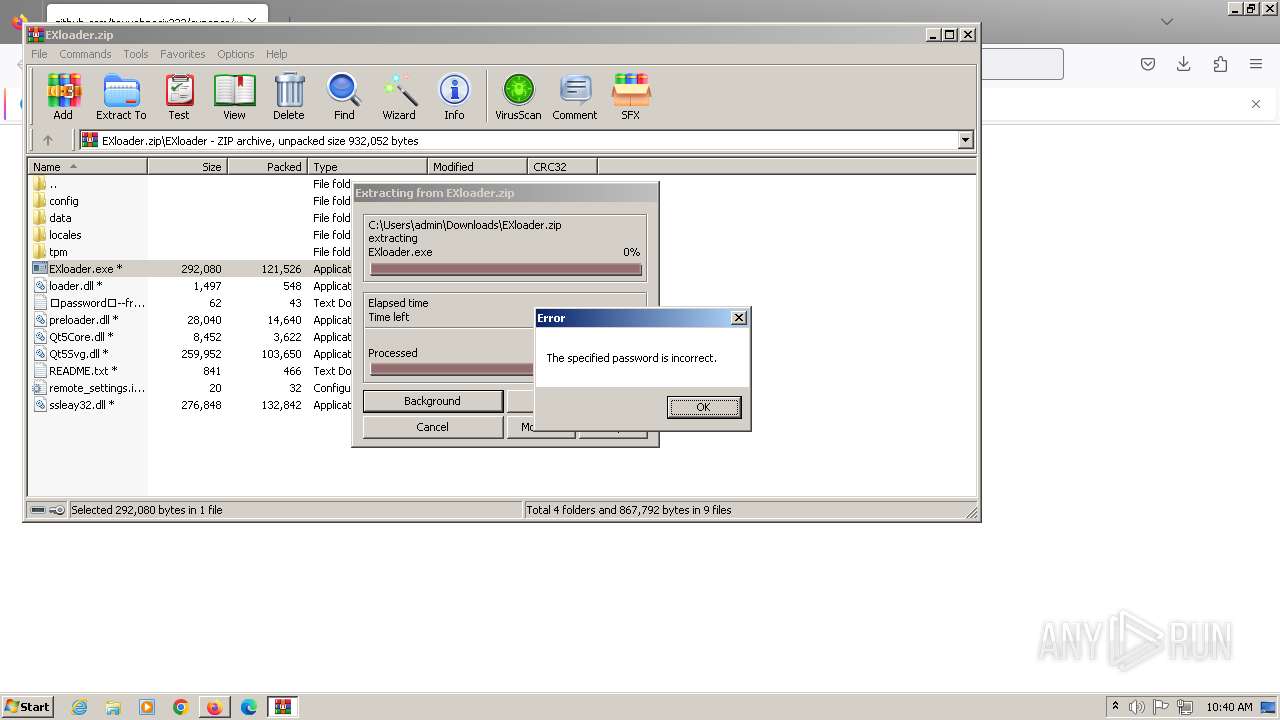The width and height of the screenshot is (1280, 720).
Task: Click the Extract To toolbar icon
Action: (x=121, y=97)
